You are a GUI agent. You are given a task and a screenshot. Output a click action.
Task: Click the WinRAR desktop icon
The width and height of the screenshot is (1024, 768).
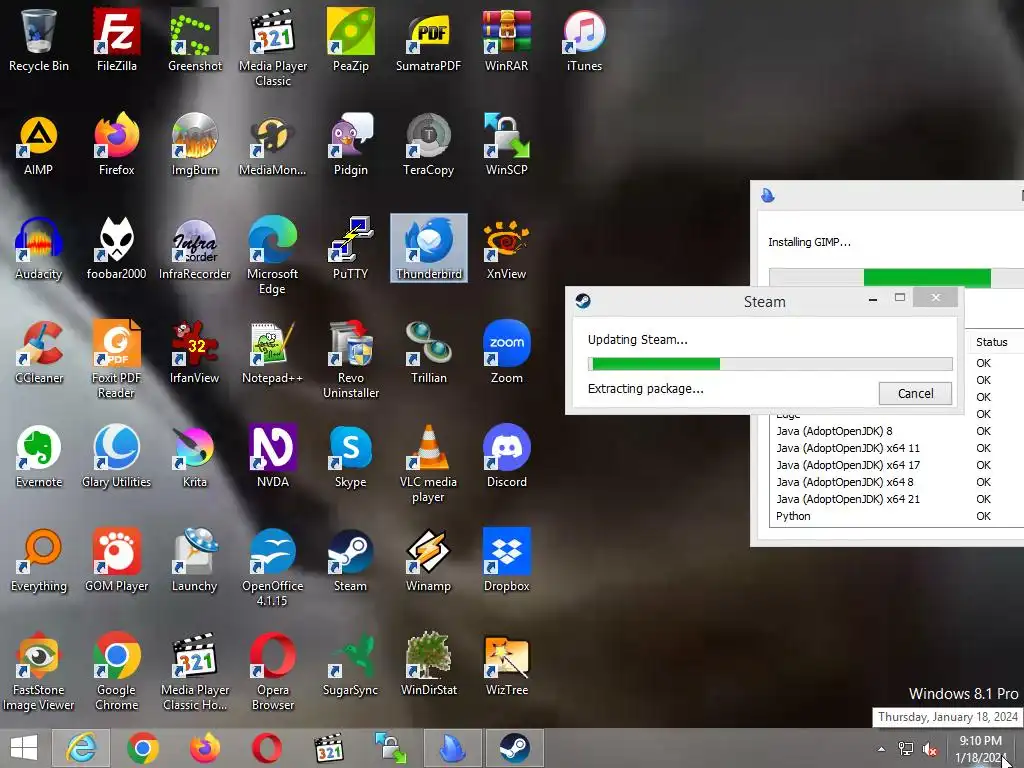(506, 41)
